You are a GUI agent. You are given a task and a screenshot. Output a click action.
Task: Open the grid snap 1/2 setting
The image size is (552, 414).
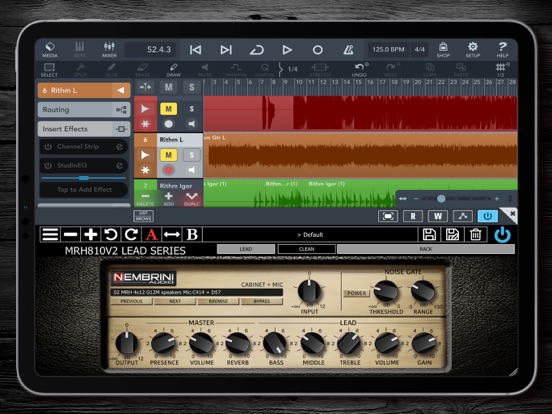point(501,70)
